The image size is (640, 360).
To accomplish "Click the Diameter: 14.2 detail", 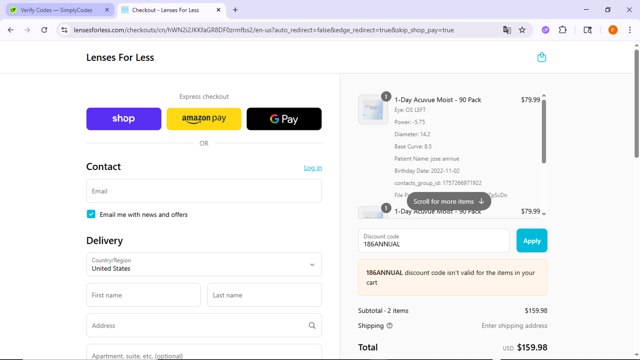I will click(412, 134).
